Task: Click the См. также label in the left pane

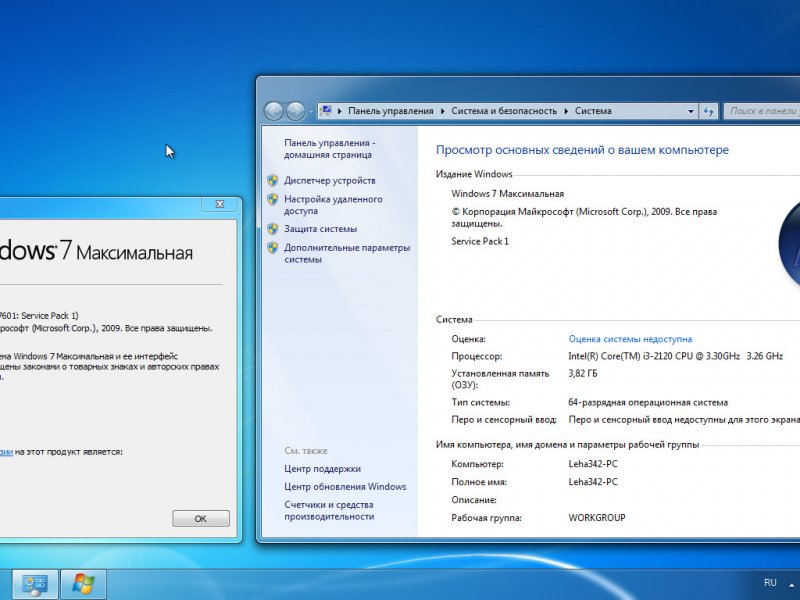Action: click(x=306, y=451)
